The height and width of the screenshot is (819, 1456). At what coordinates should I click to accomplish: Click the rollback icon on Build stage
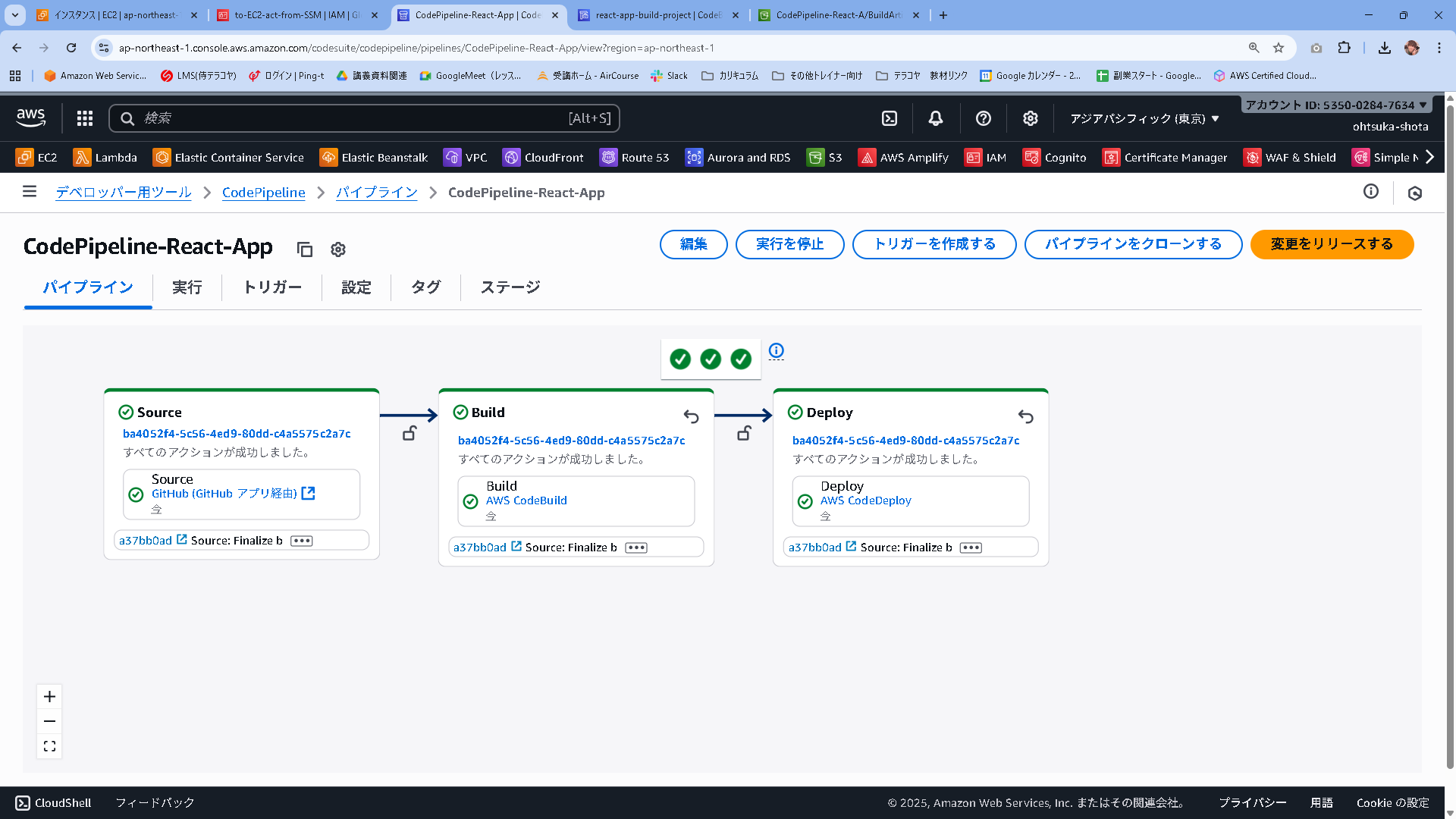point(691,416)
